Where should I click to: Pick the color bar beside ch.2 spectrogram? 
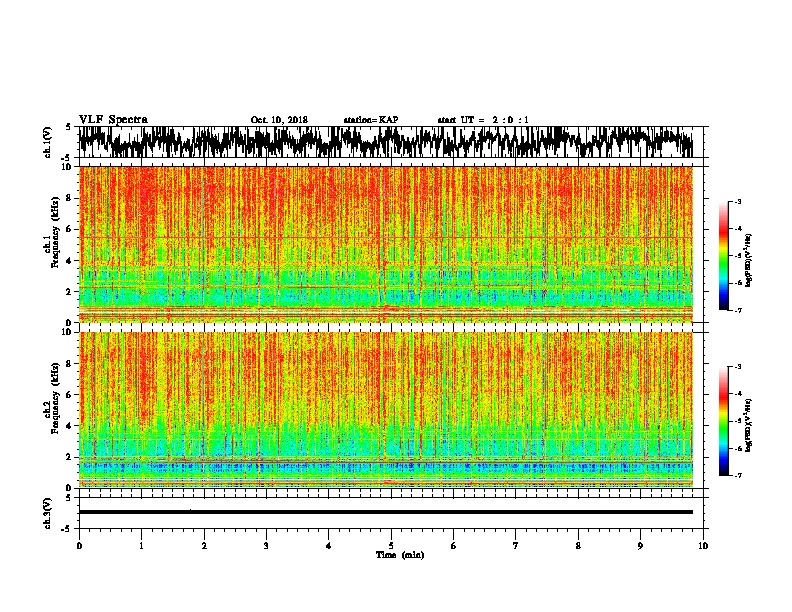[x=723, y=421]
